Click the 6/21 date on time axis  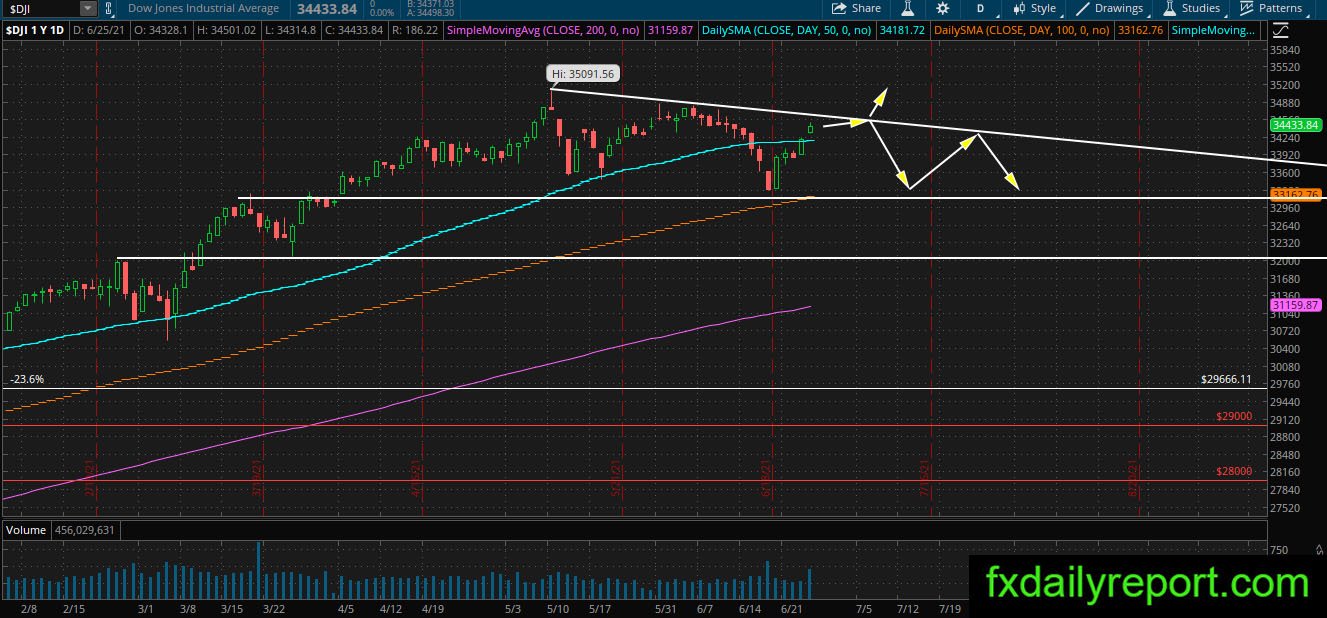coord(791,608)
